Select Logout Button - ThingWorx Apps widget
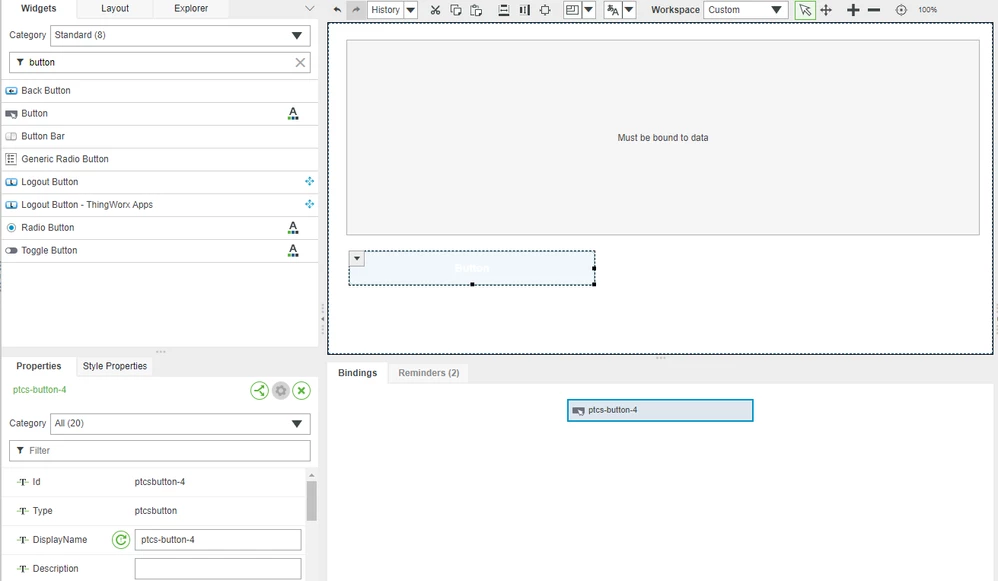Image resolution: width=998 pixels, height=581 pixels. pyautogui.click(x=160, y=205)
